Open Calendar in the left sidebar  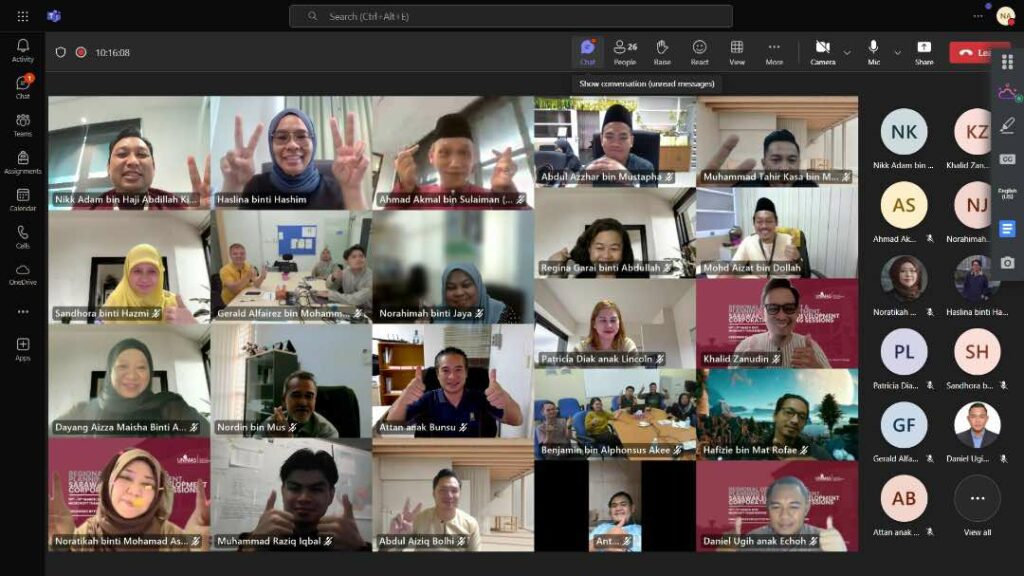tap(22, 199)
